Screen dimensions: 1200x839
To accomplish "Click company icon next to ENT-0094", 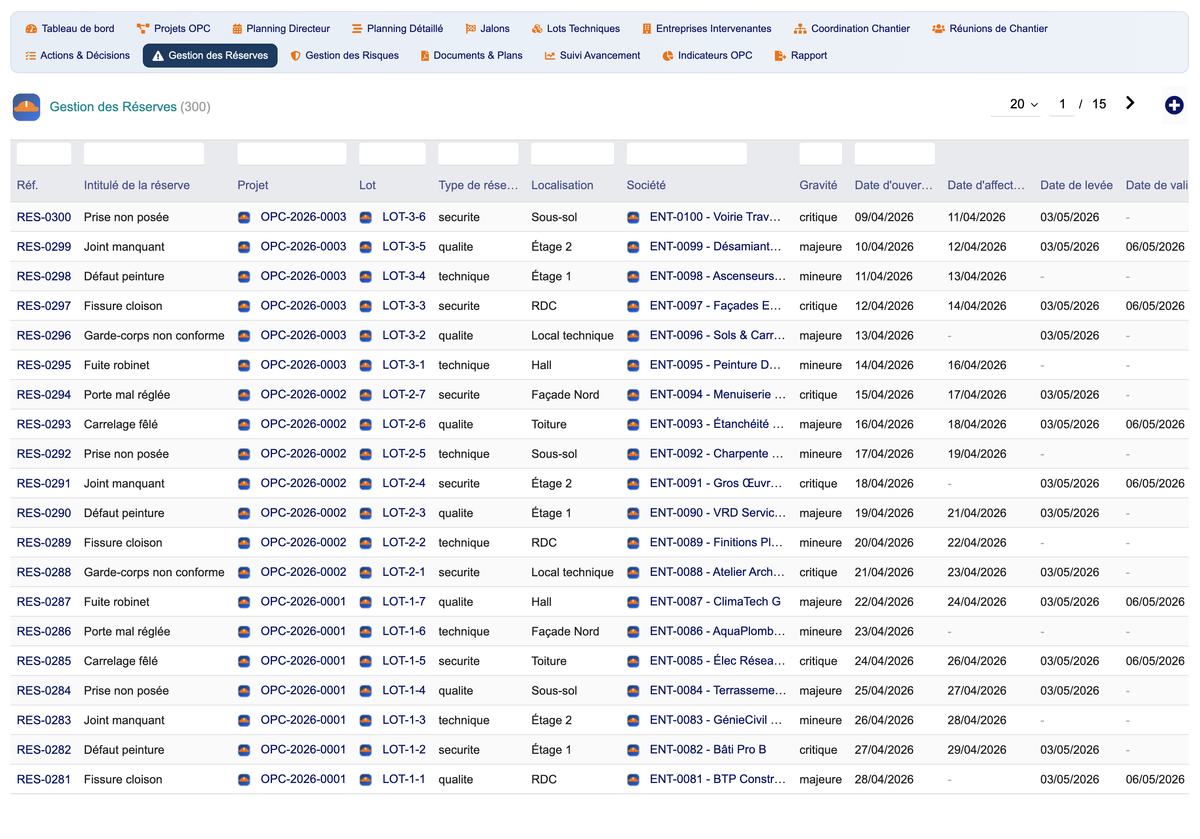I will point(633,395).
